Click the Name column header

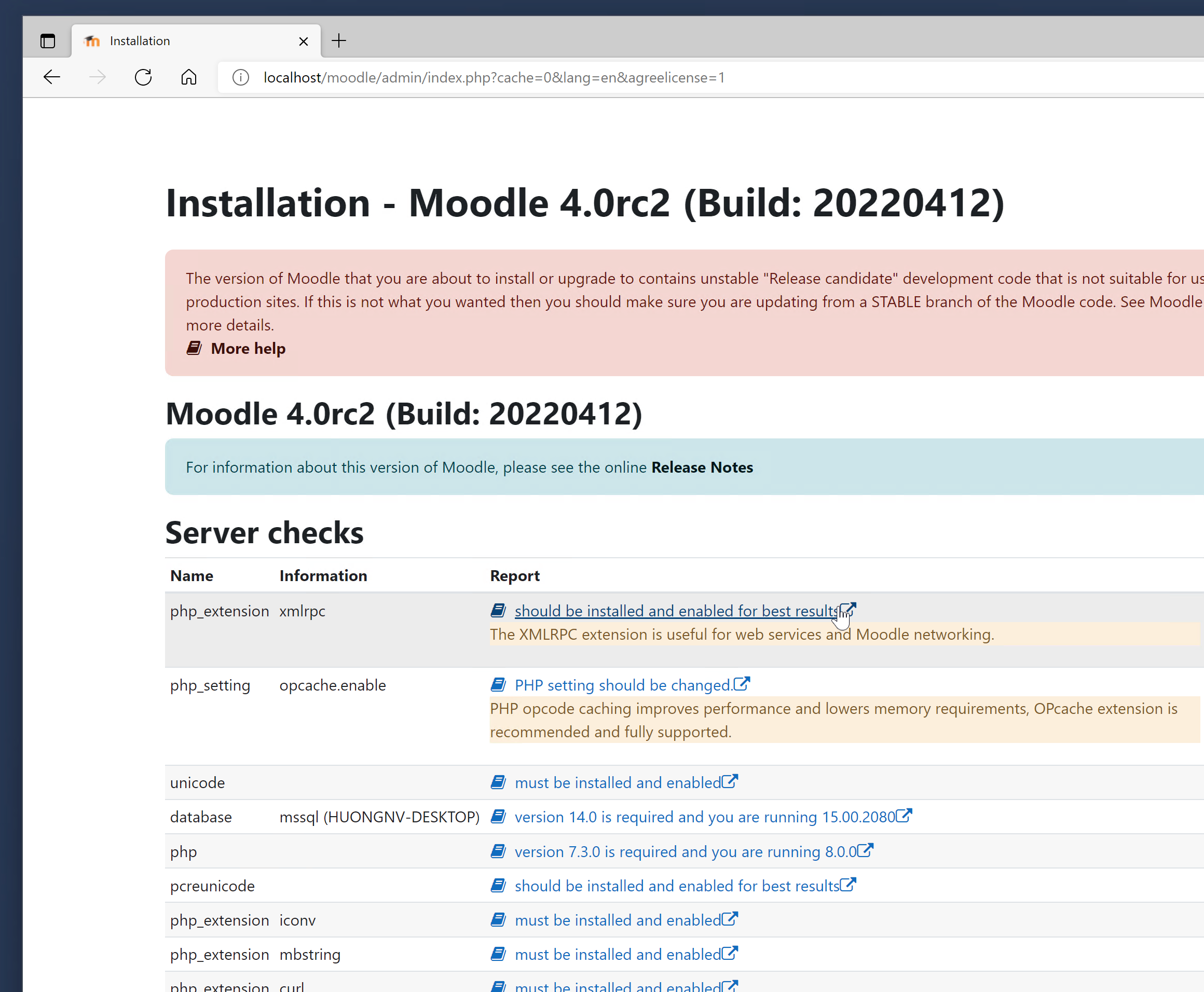click(191, 575)
